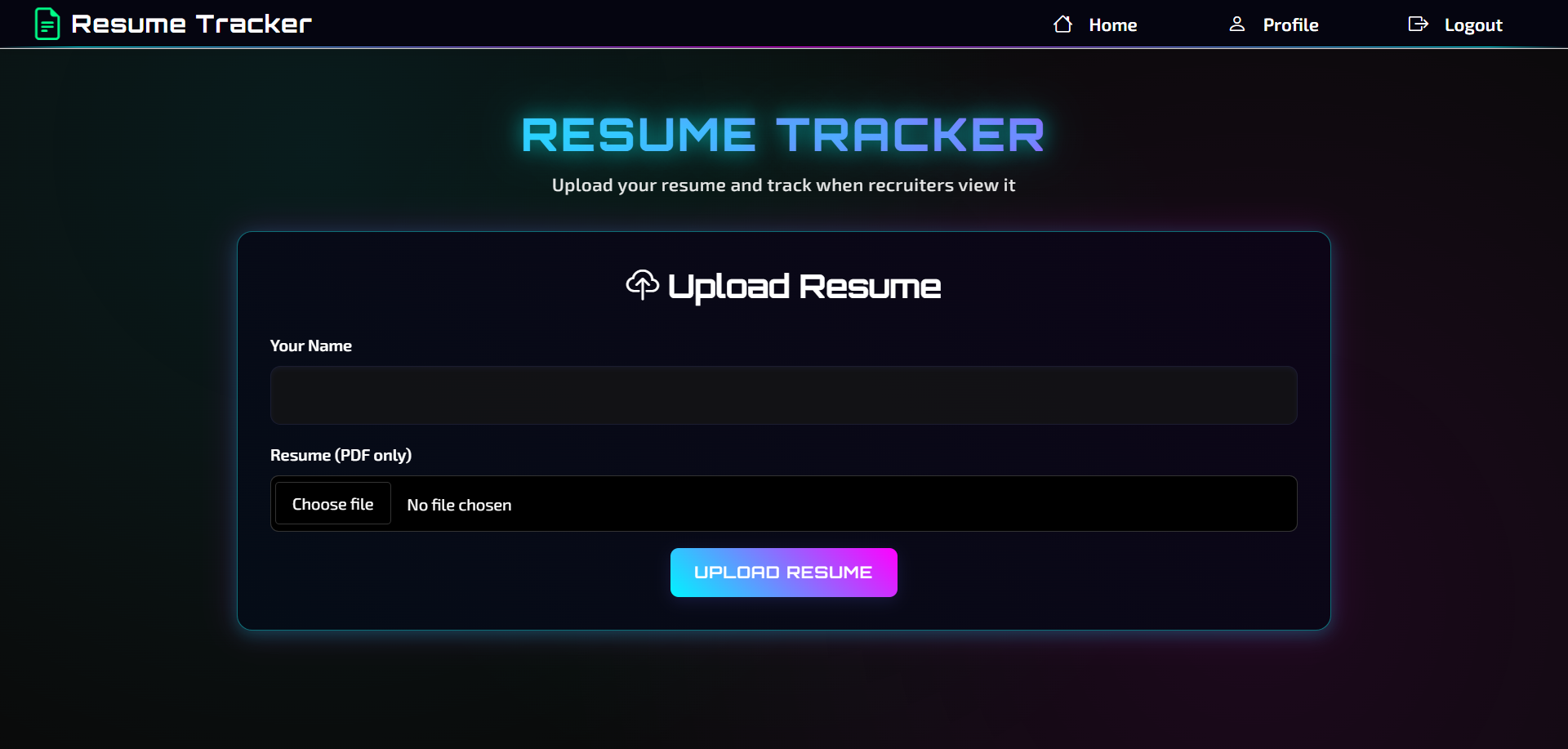Select the Home navigation item
Viewport: 1568px width, 749px height.
[x=1114, y=25]
